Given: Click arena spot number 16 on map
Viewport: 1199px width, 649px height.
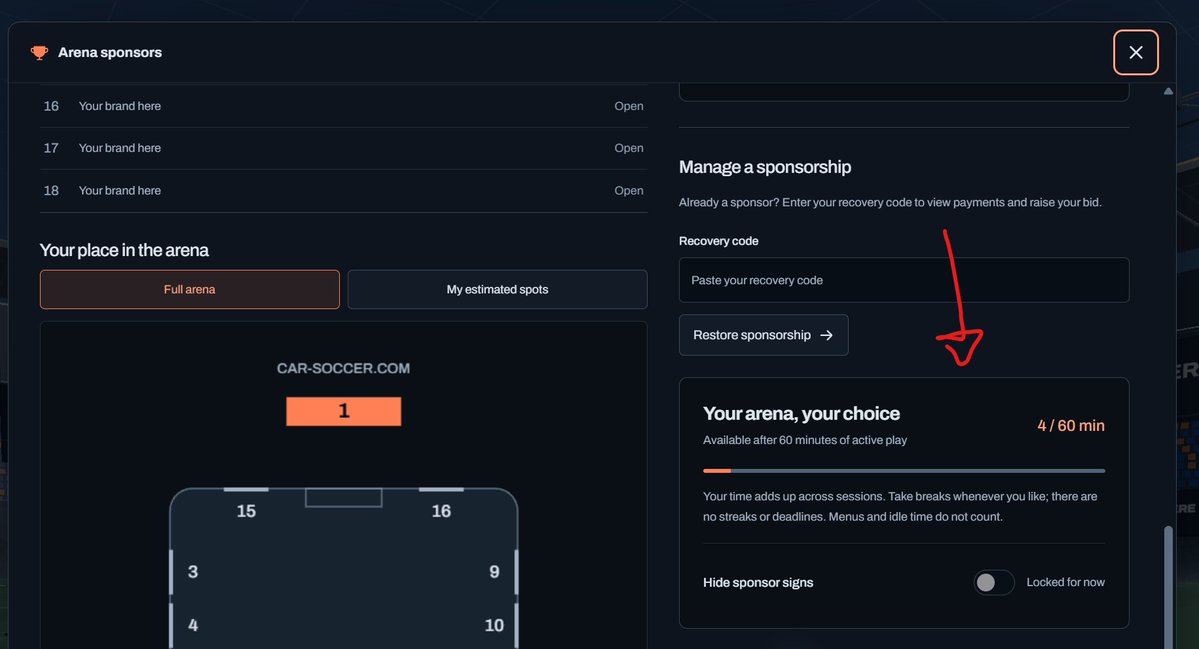Looking at the screenshot, I should [x=441, y=511].
